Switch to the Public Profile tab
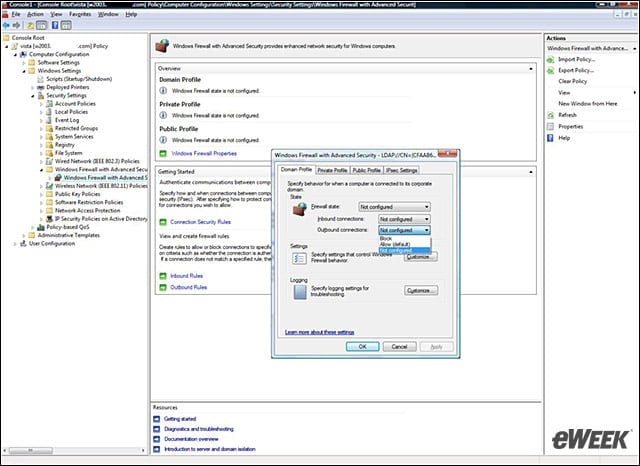Image resolution: width=640 pixels, height=466 pixels. pyautogui.click(x=367, y=170)
